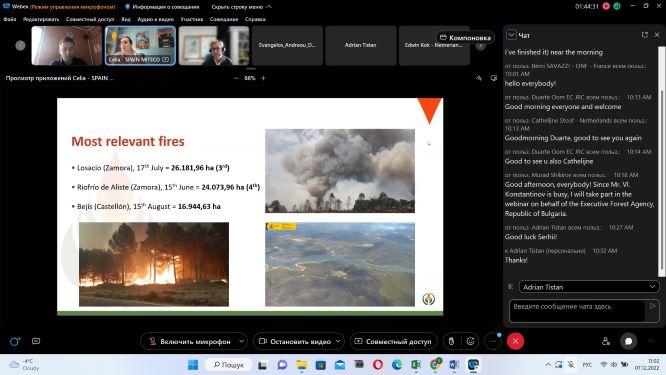Click the Webex assistant icon
This screenshot has width=666, height=375.
[14, 341]
